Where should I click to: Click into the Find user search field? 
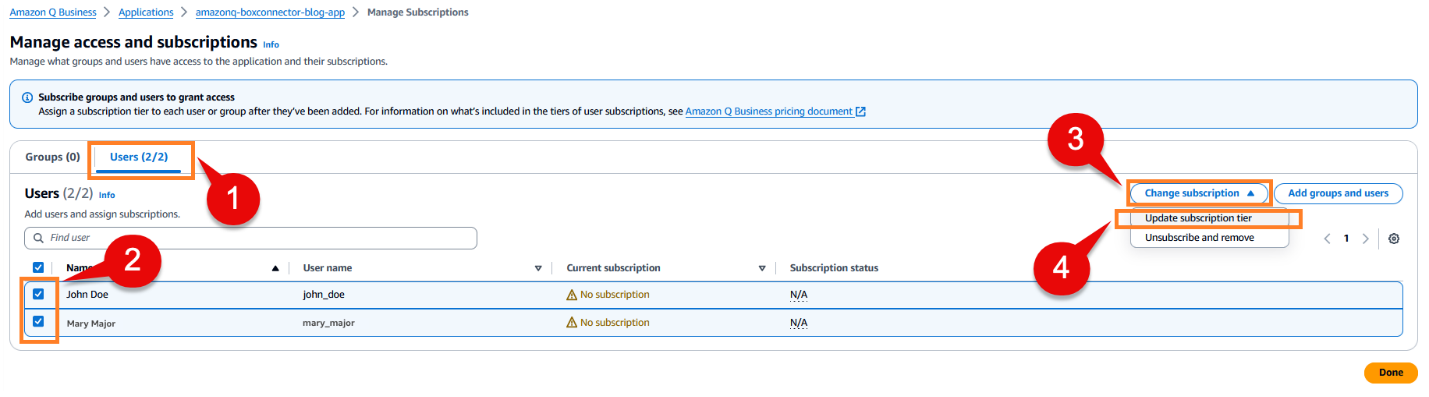(251, 238)
